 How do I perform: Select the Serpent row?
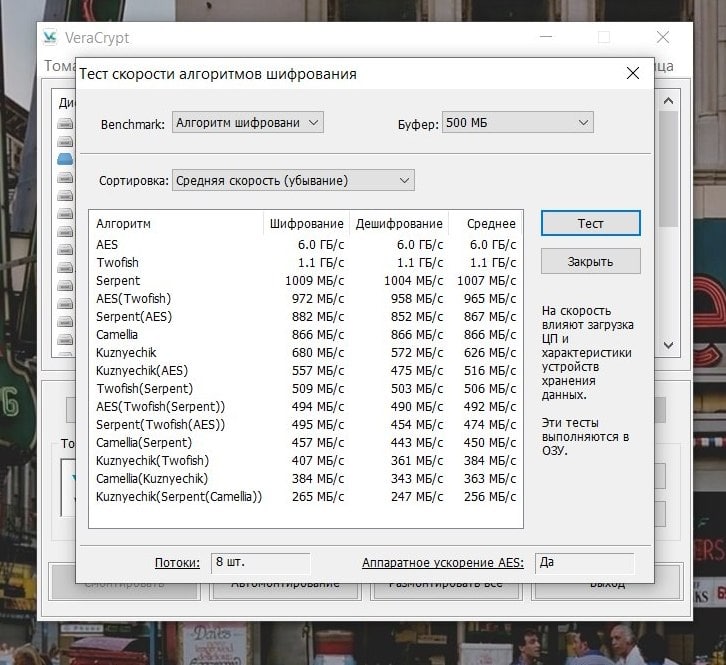pyautogui.click(x=306, y=281)
